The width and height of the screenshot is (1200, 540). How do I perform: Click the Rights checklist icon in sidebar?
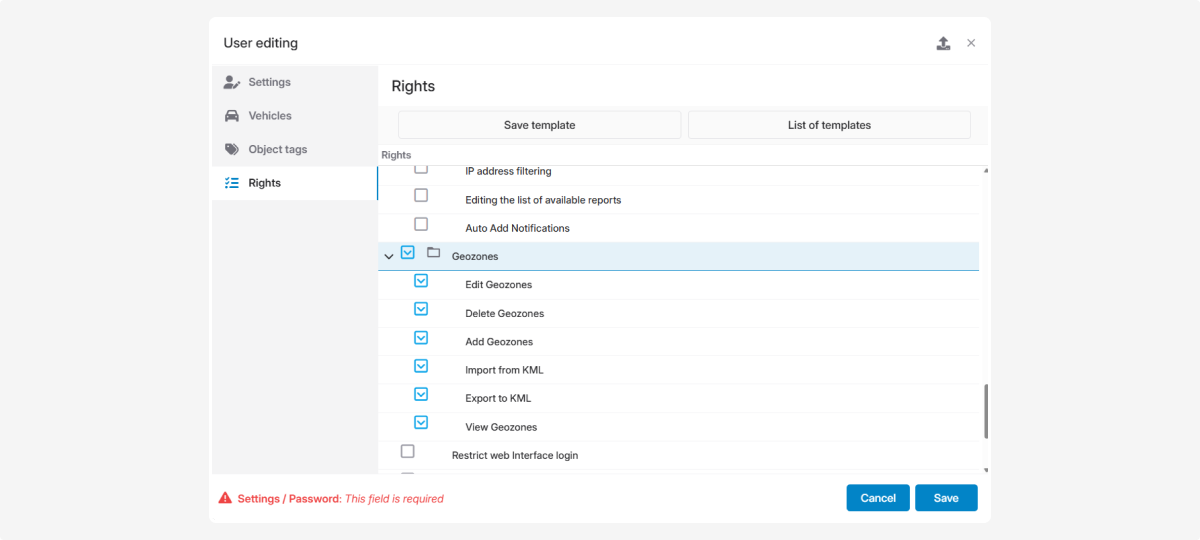tap(232, 183)
